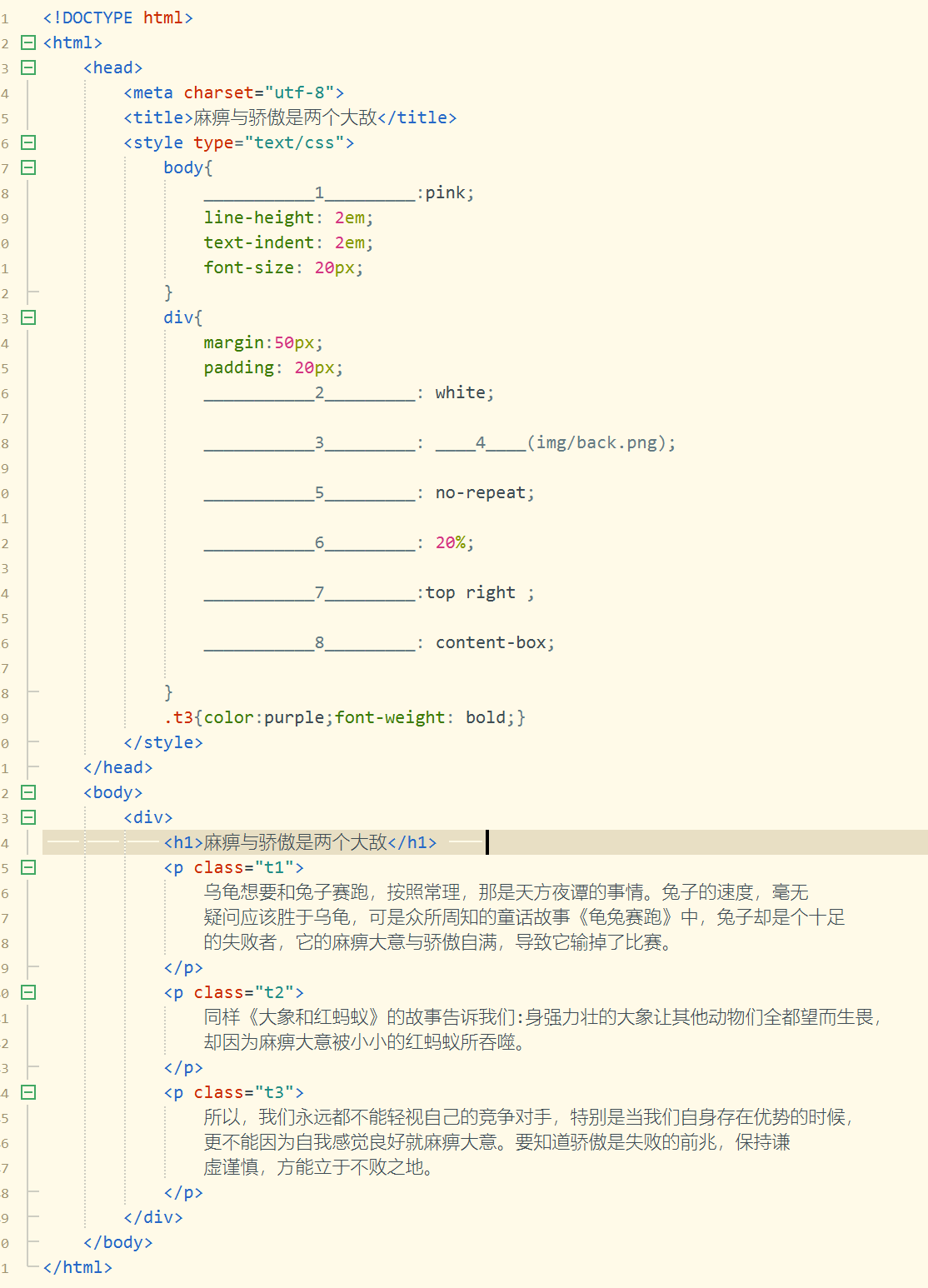This screenshot has width=928, height=1288.
Task: Click the closing </html> tag
Action: tap(77, 1267)
